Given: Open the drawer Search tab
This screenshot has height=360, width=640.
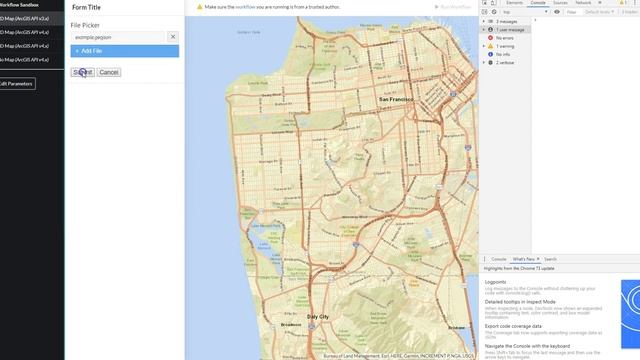Looking at the screenshot, I should click(550, 259).
